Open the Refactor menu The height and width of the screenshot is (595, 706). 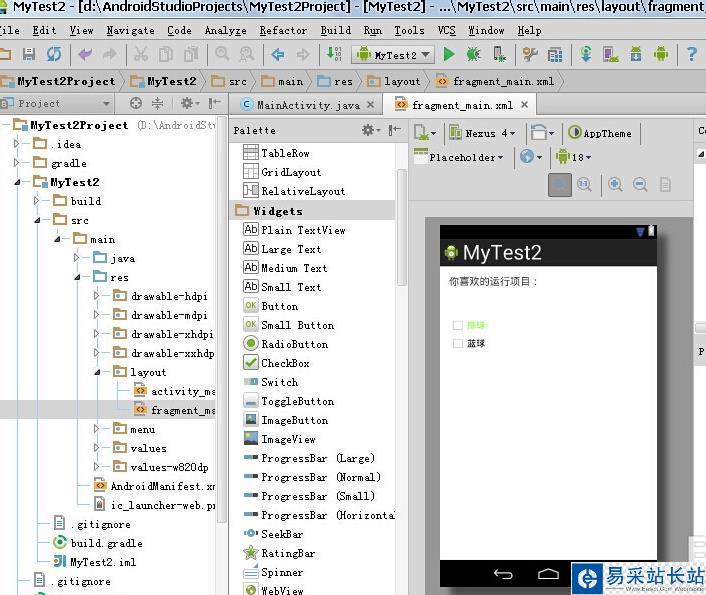[x=283, y=30]
